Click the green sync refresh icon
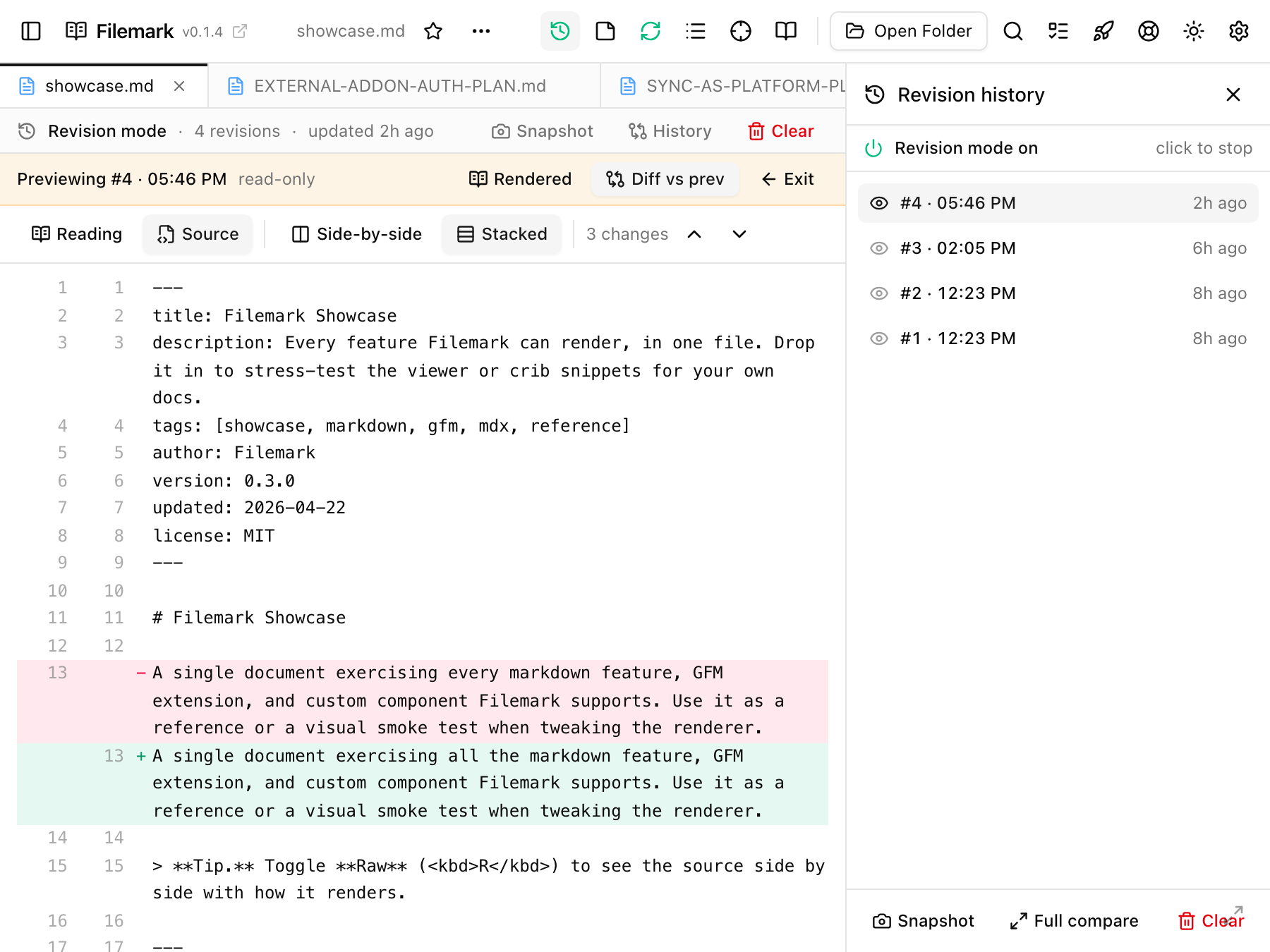Image resolution: width=1270 pixels, height=952 pixels. pyautogui.click(x=651, y=31)
